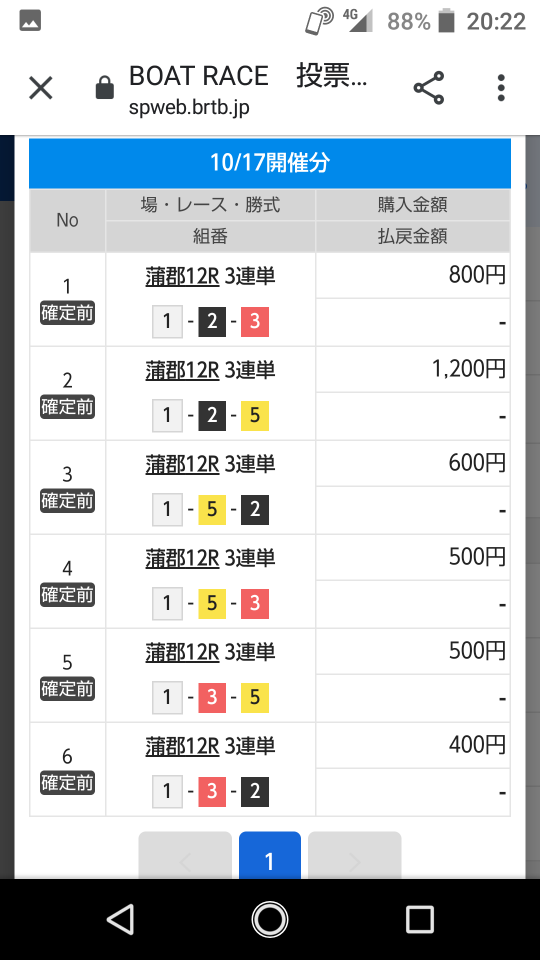The width and height of the screenshot is (540, 960).
Task: Tap the 10/17開催分 blue header bar
Action: pos(270,163)
